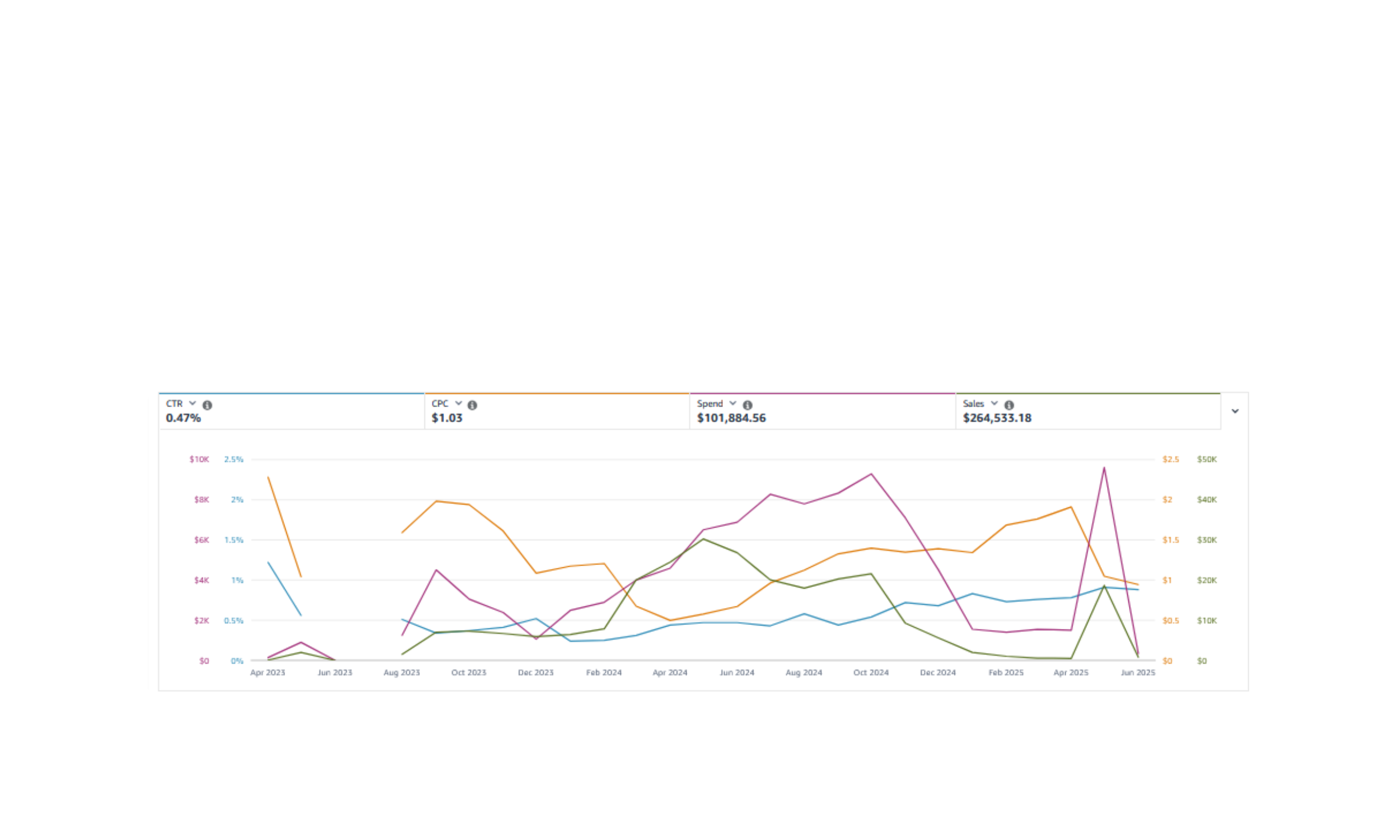Open the CTR metric dropdown arrow
Image resolution: width=1400 pixels, height=840 pixels.
pos(193,404)
